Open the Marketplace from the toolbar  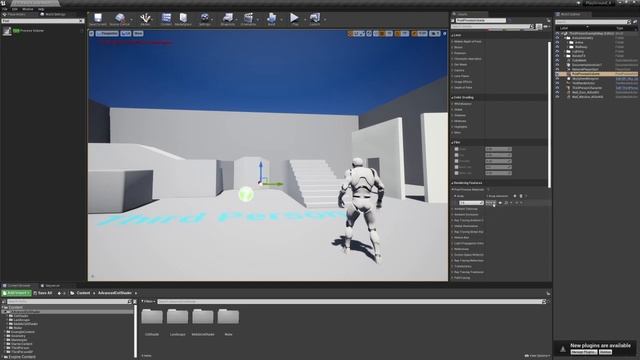click(183, 18)
